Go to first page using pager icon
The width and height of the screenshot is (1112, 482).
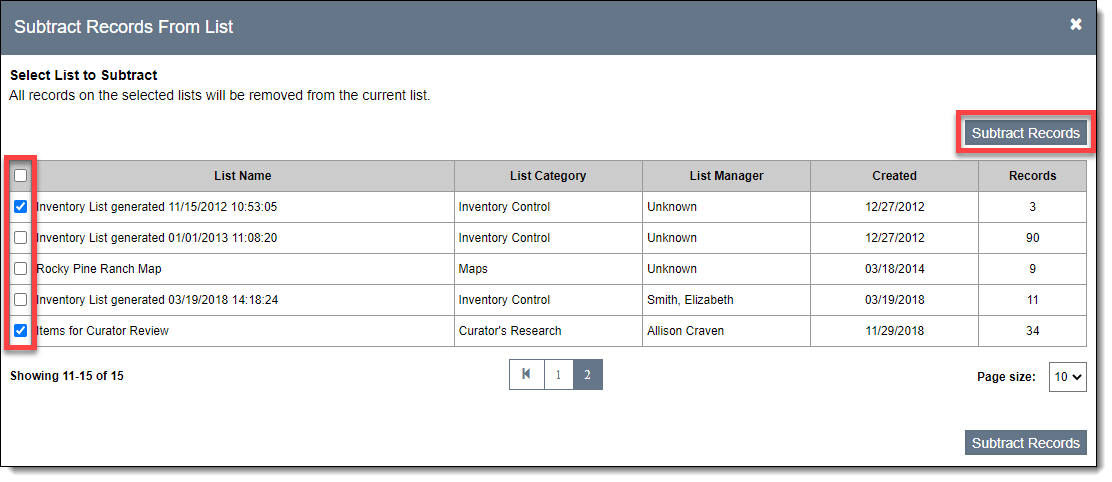(526, 375)
